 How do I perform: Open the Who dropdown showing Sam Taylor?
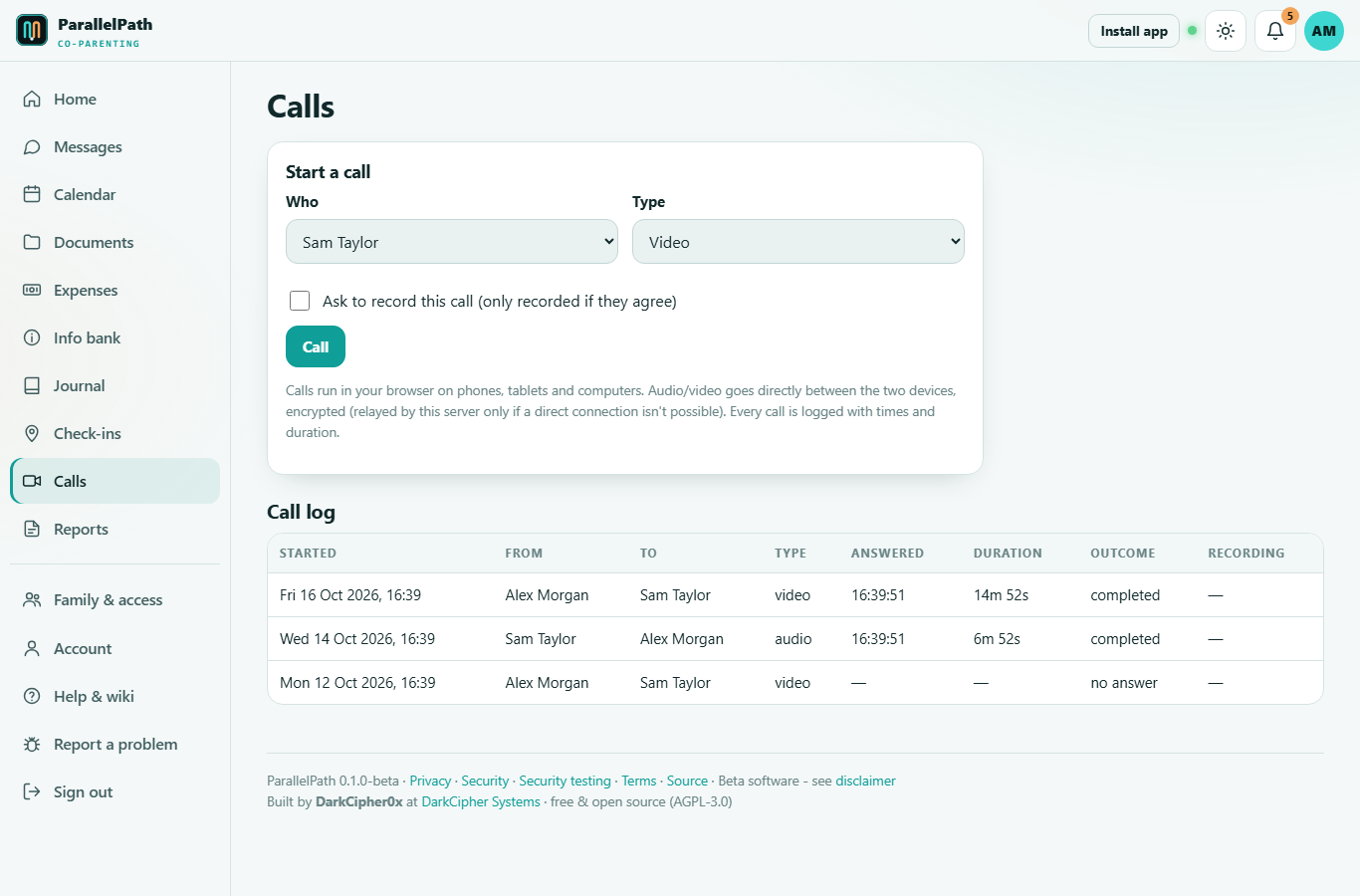[x=452, y=242]
